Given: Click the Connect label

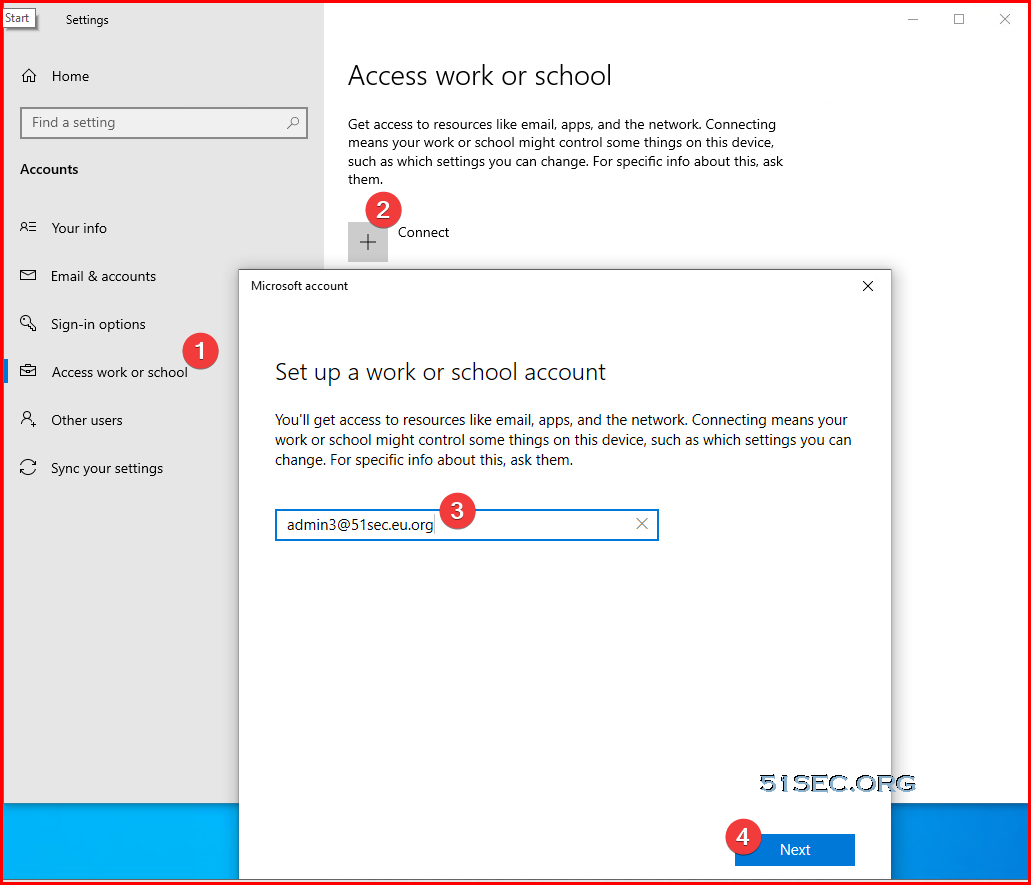Looking at the screenshot, I should [x=423, y=232].
